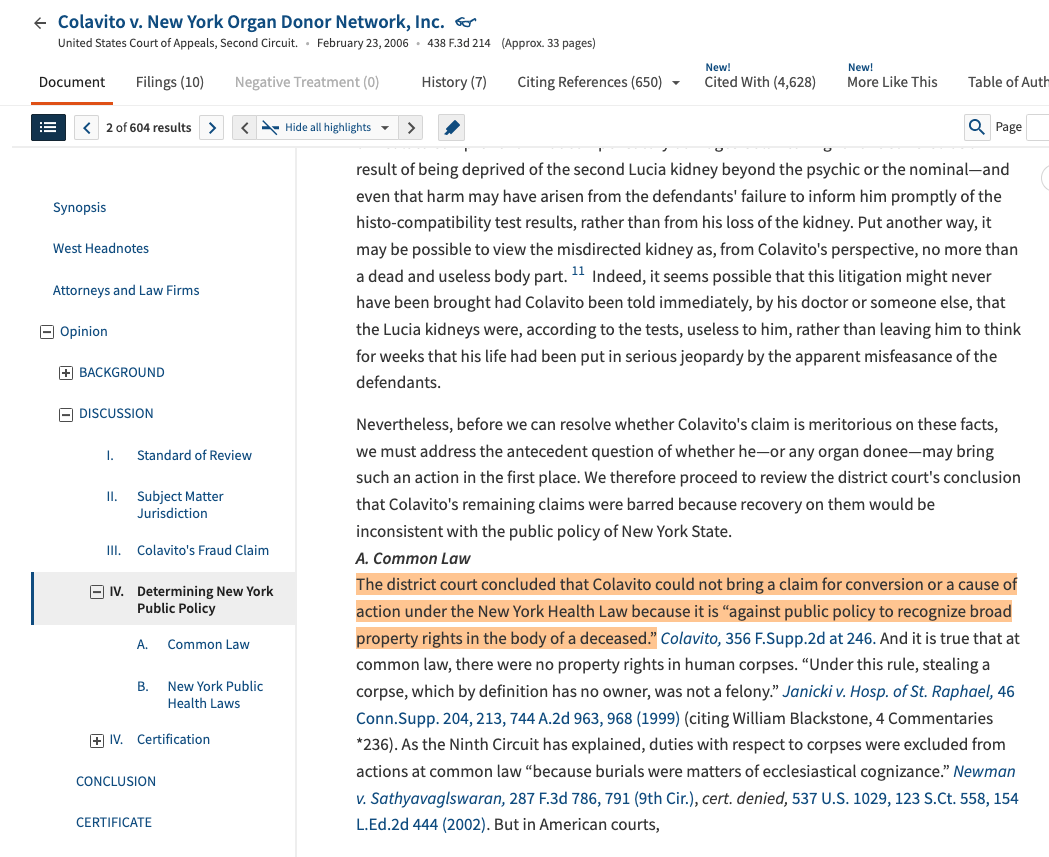Expand the Citing References dropdown arrow
The height and width of the screenshot is (857, 1049).
click(676, 83)
